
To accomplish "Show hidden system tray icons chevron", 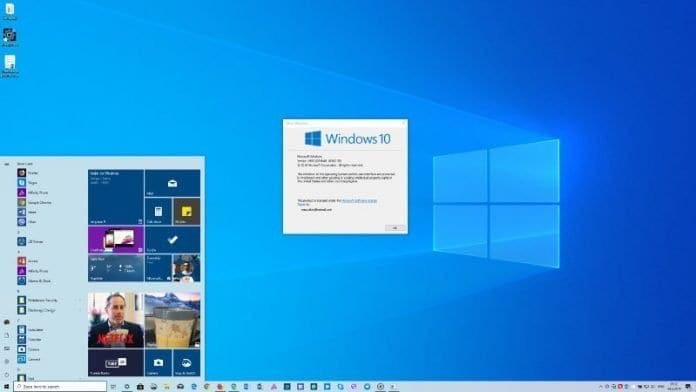I will [601, 387].
